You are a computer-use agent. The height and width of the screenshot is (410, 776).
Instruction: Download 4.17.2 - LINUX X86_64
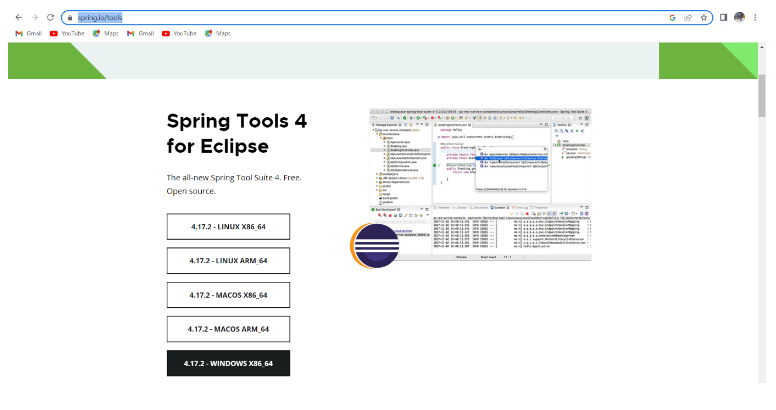pos(228,227)
